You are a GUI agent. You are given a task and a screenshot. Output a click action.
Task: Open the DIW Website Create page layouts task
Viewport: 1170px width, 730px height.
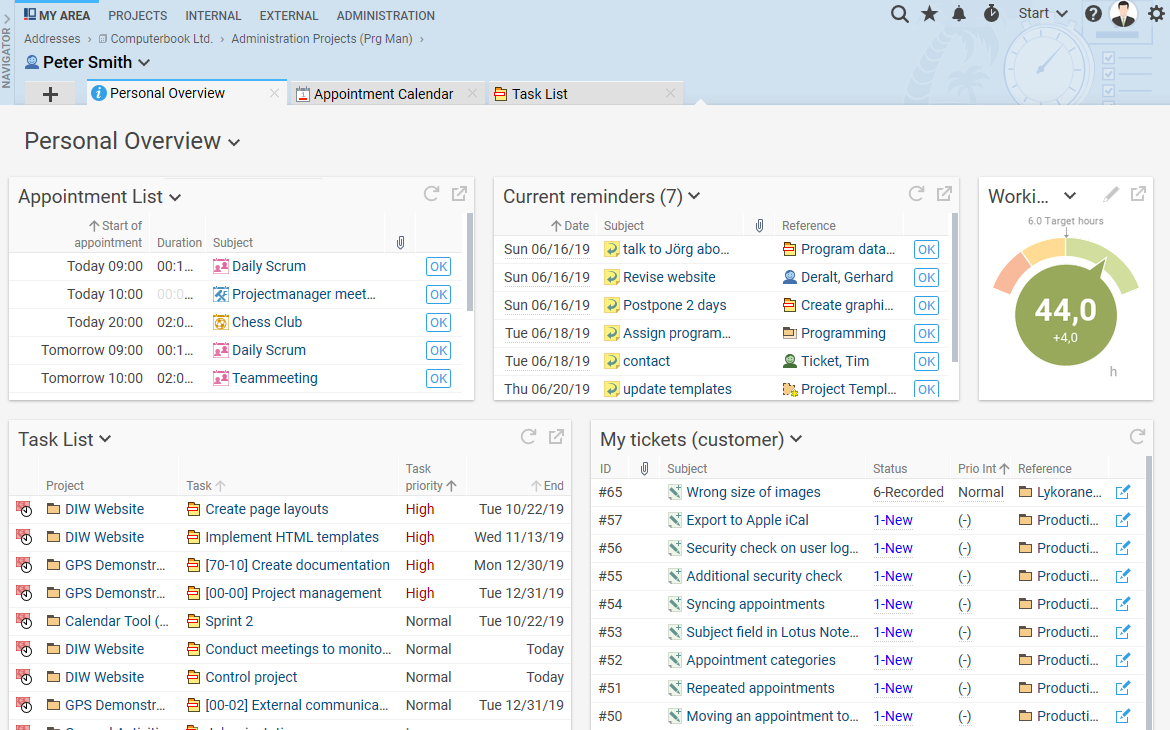pyautogui.click(x=266, y=509)
